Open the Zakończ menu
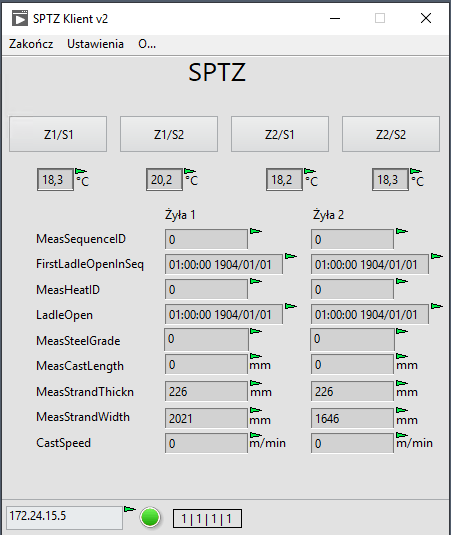Image resolution: width=451 pixels, height=535 pixels. pos(31,44)
